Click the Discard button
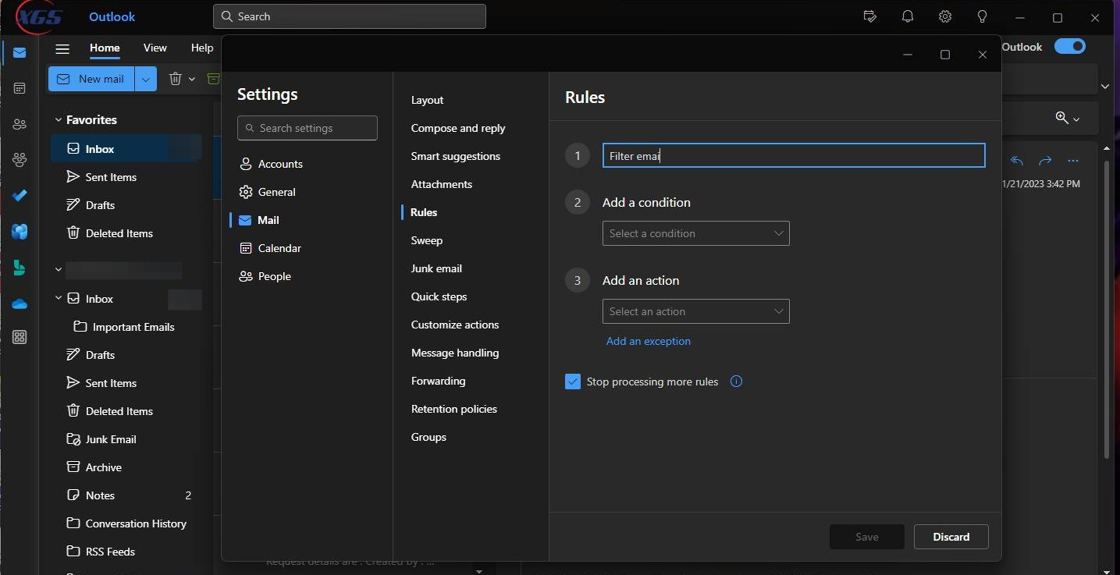Screen dimensions: 1120x575 pyautogui.click(x=950, y=537)
